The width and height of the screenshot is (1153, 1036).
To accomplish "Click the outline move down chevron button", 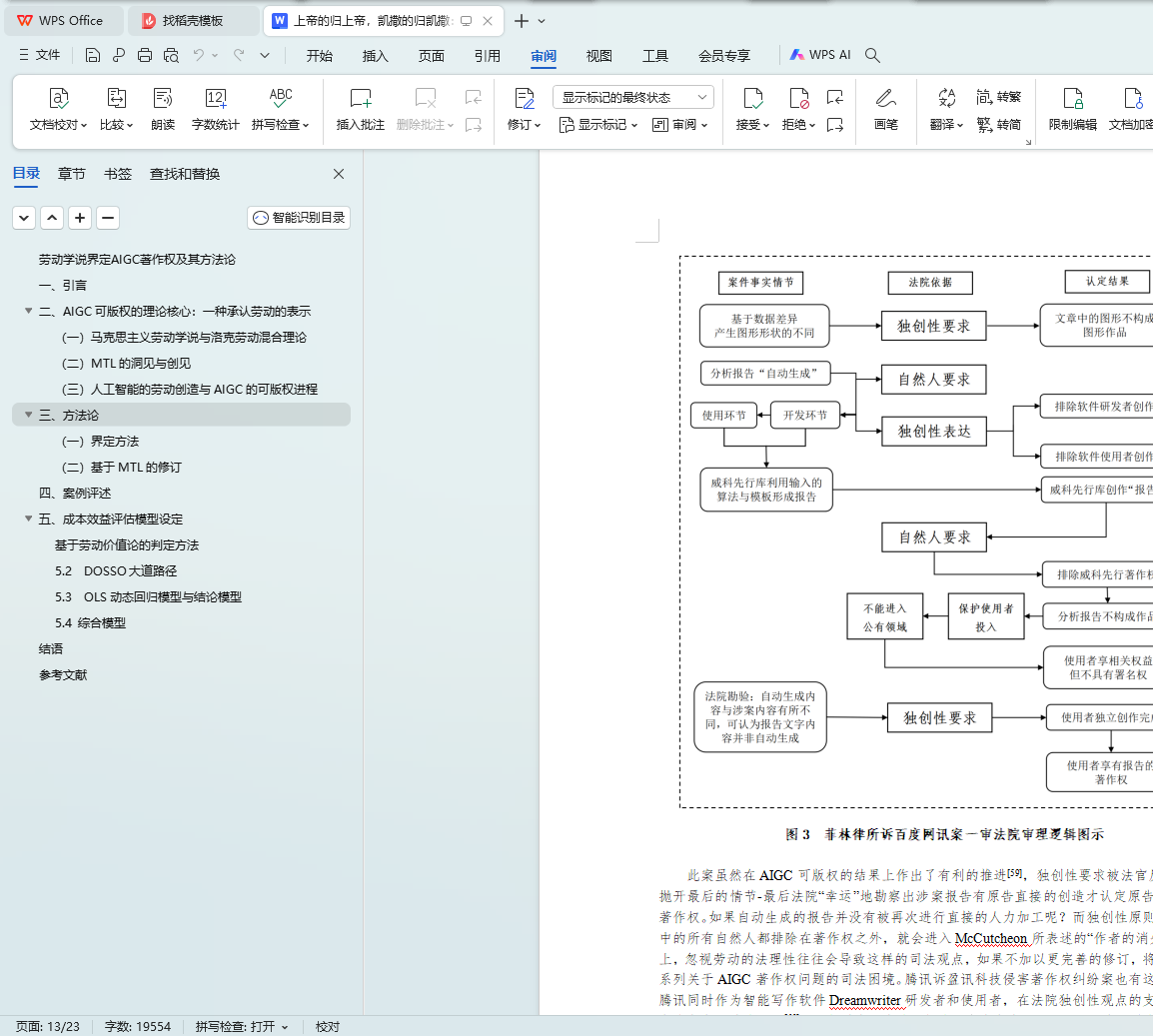I will tap(24, 218).
